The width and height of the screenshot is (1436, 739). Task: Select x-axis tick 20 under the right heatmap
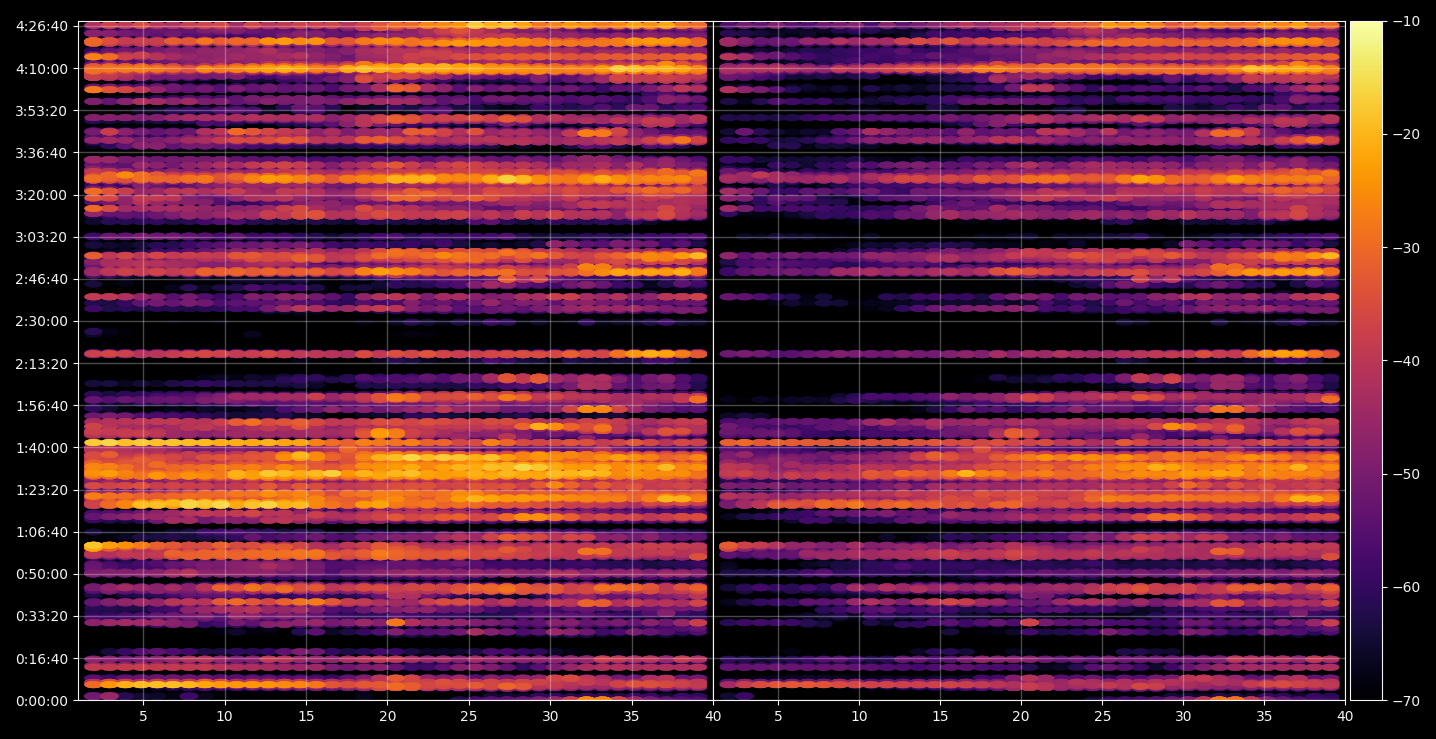pos(1021,716)
